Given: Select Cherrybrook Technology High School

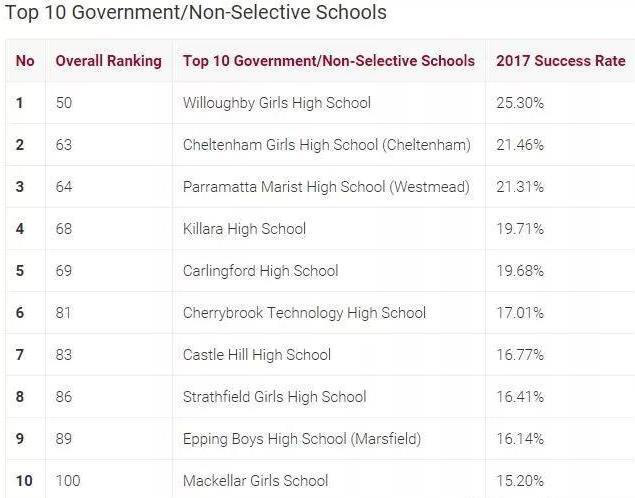Looking at the screenshot, I should click(x=304, y=313).
